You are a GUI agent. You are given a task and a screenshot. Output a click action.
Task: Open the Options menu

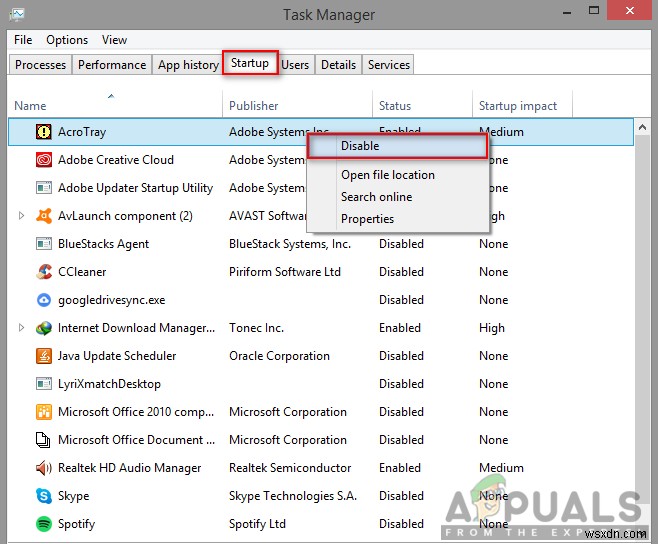click(67, 40)
